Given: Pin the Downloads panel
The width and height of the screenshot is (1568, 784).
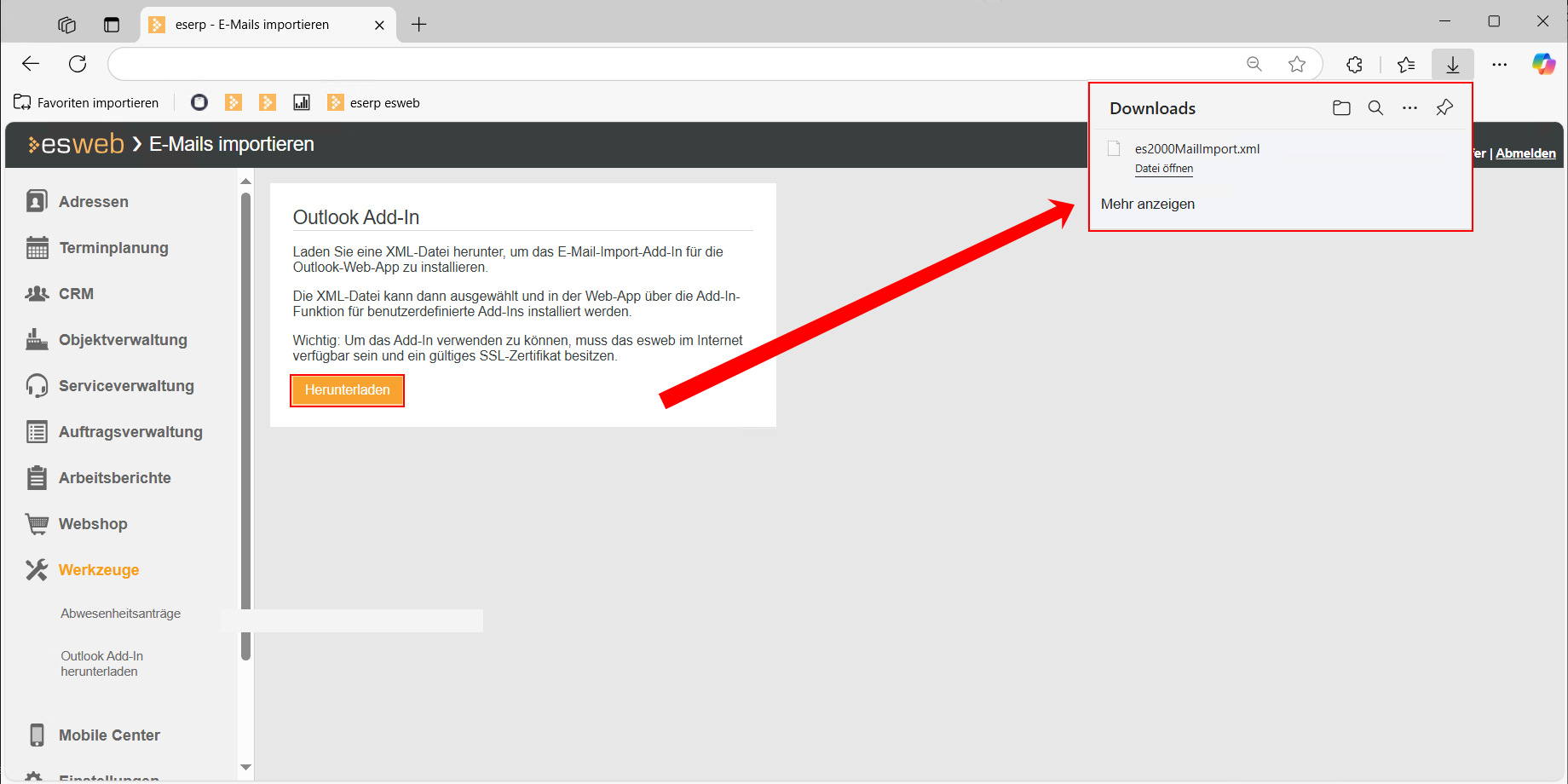Looking at the screenshot, I should [x=1444, y=108].
